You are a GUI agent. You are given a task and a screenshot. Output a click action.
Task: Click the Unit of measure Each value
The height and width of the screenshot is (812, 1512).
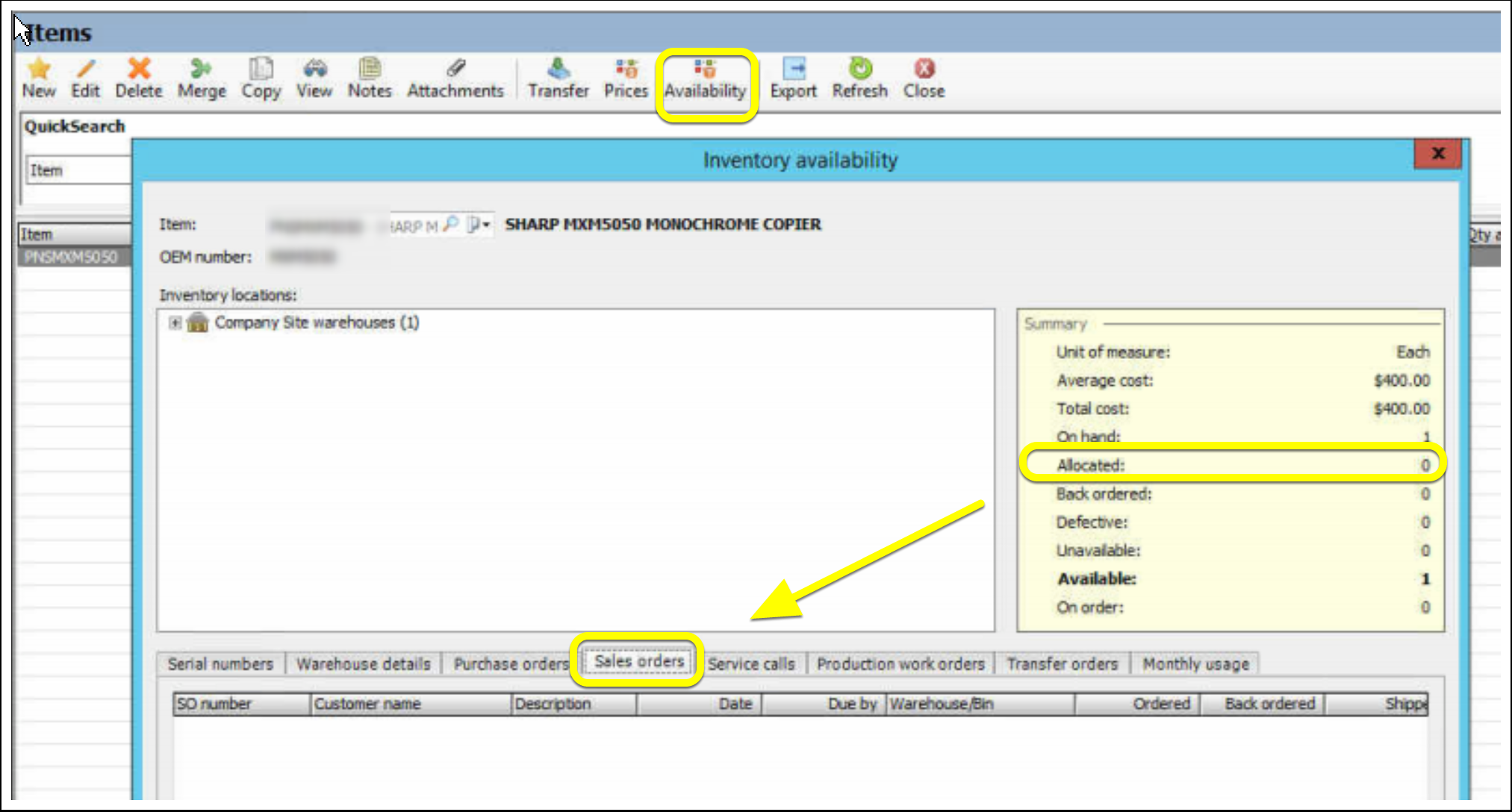point(1413,352)
